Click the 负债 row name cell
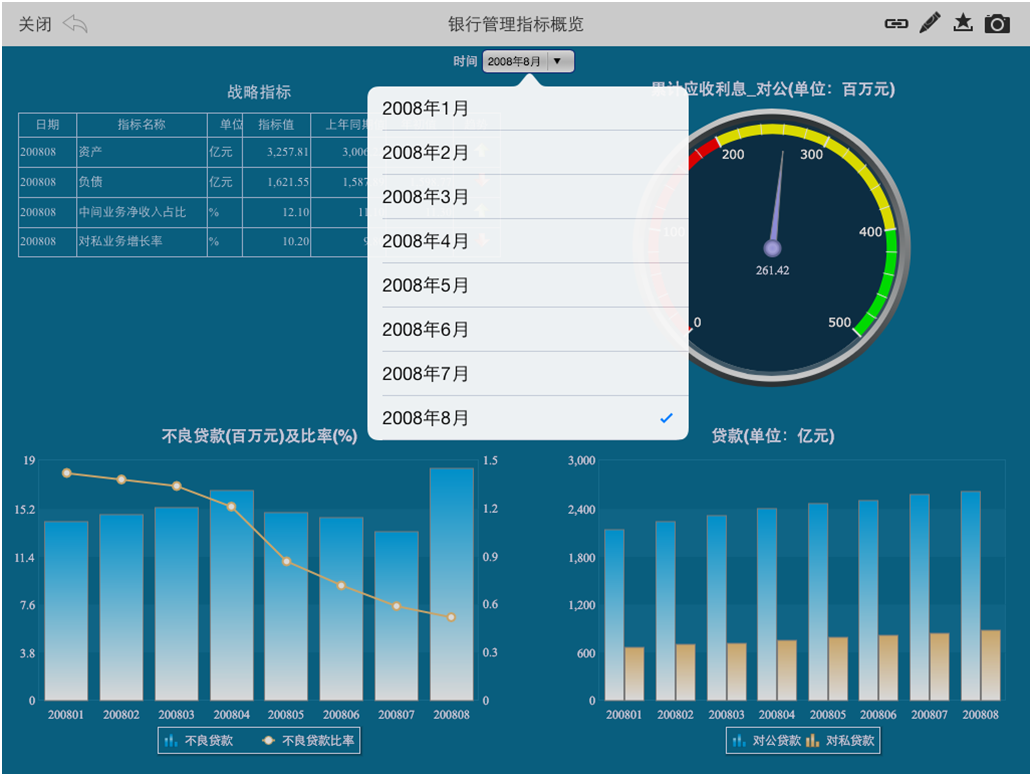The height and width of the screenshot is (776, 1032). (x=142, y=182)
